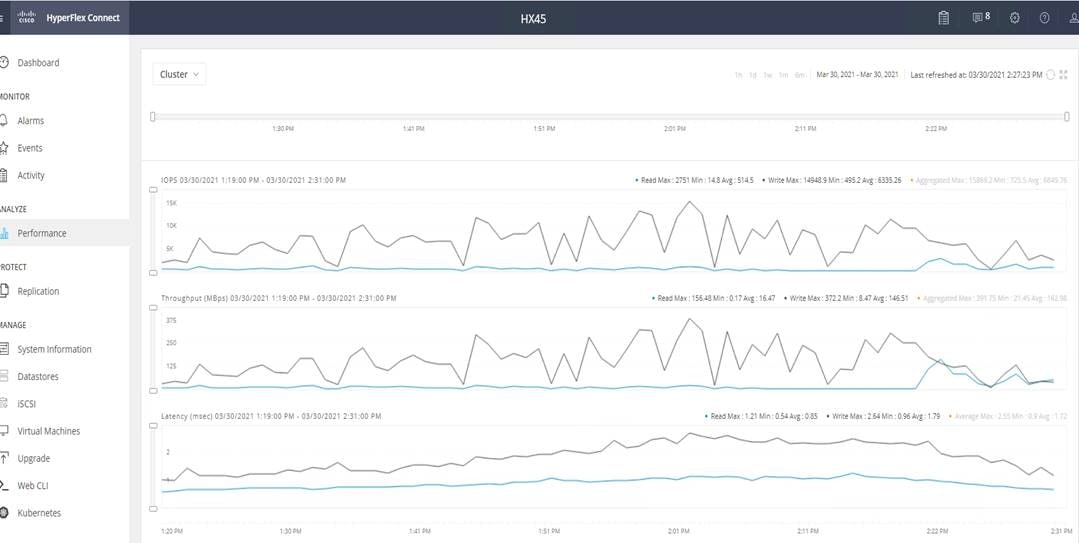1079x543 pixels.
Task: Click the Upgrade arrow icon
Action: 3,458
